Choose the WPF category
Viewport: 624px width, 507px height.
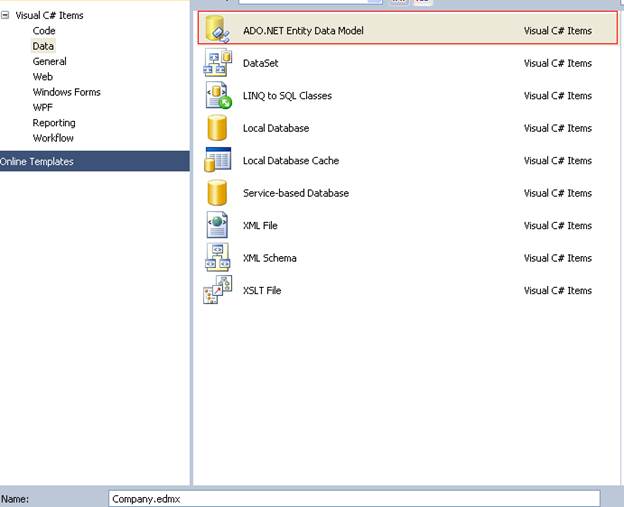click(x=43, y=107)
